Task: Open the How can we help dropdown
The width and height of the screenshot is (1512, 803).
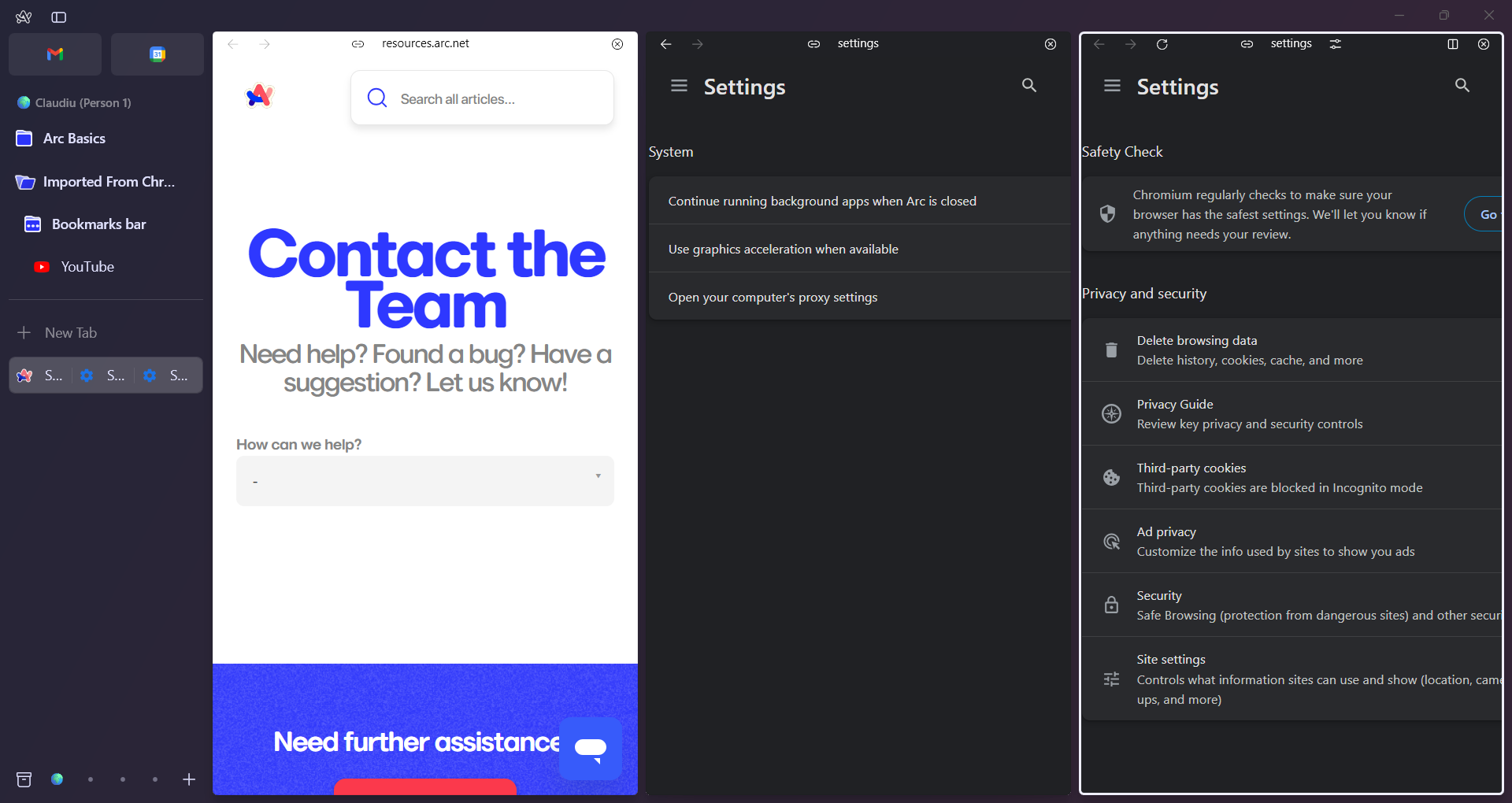Action: pyautogui.click(x=425, y=481)
